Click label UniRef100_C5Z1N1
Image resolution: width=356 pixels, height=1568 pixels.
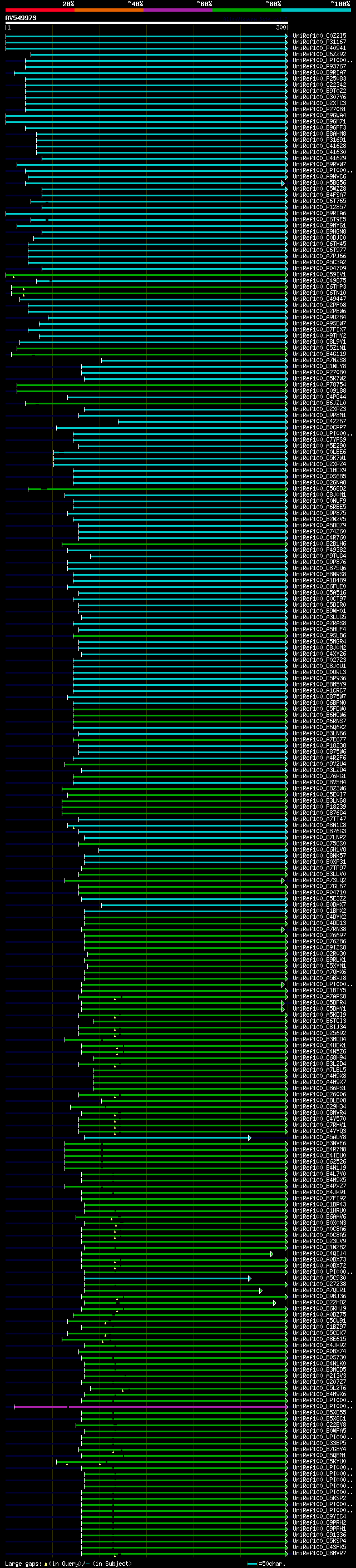[x=319, y=348]
